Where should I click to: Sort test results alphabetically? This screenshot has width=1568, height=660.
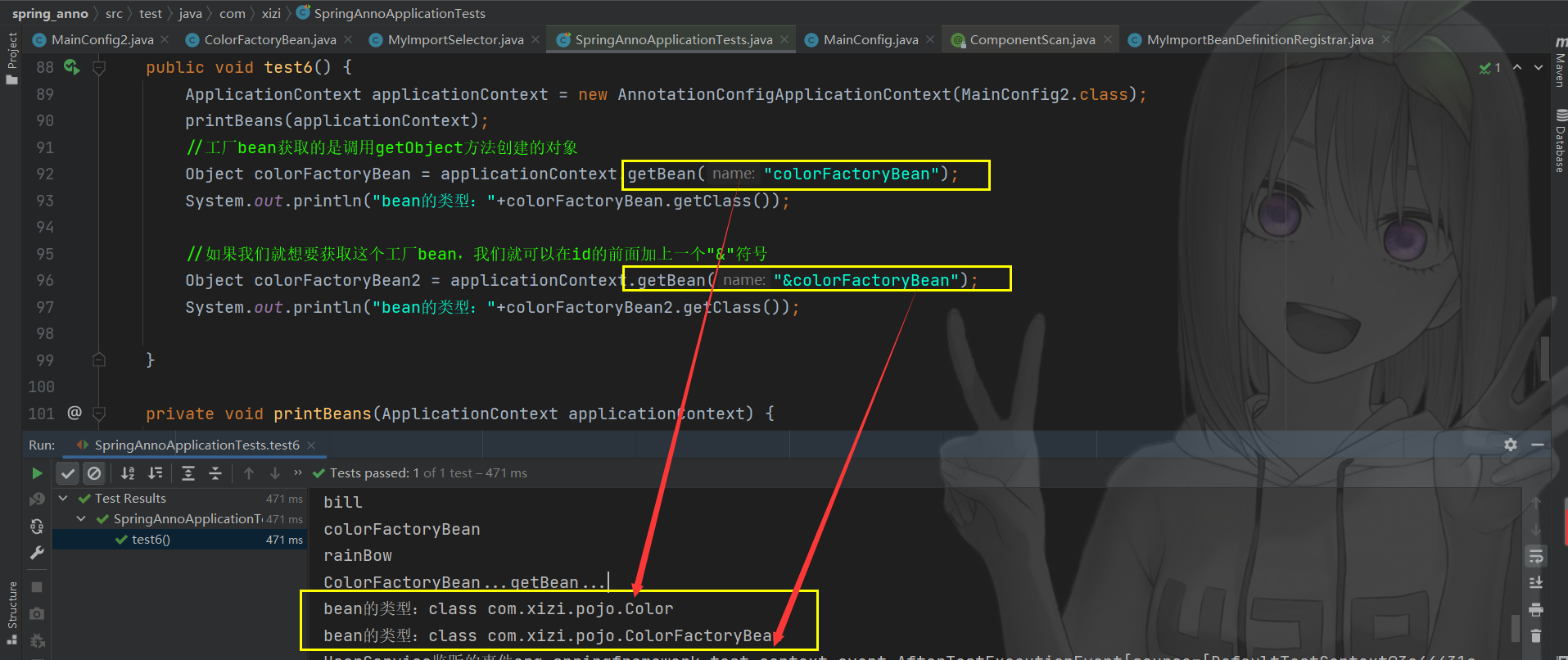click(x=128, y=473)
